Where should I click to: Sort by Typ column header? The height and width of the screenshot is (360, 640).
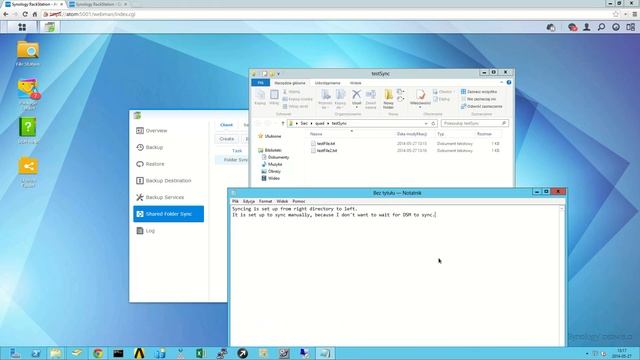tap(440, 134)
